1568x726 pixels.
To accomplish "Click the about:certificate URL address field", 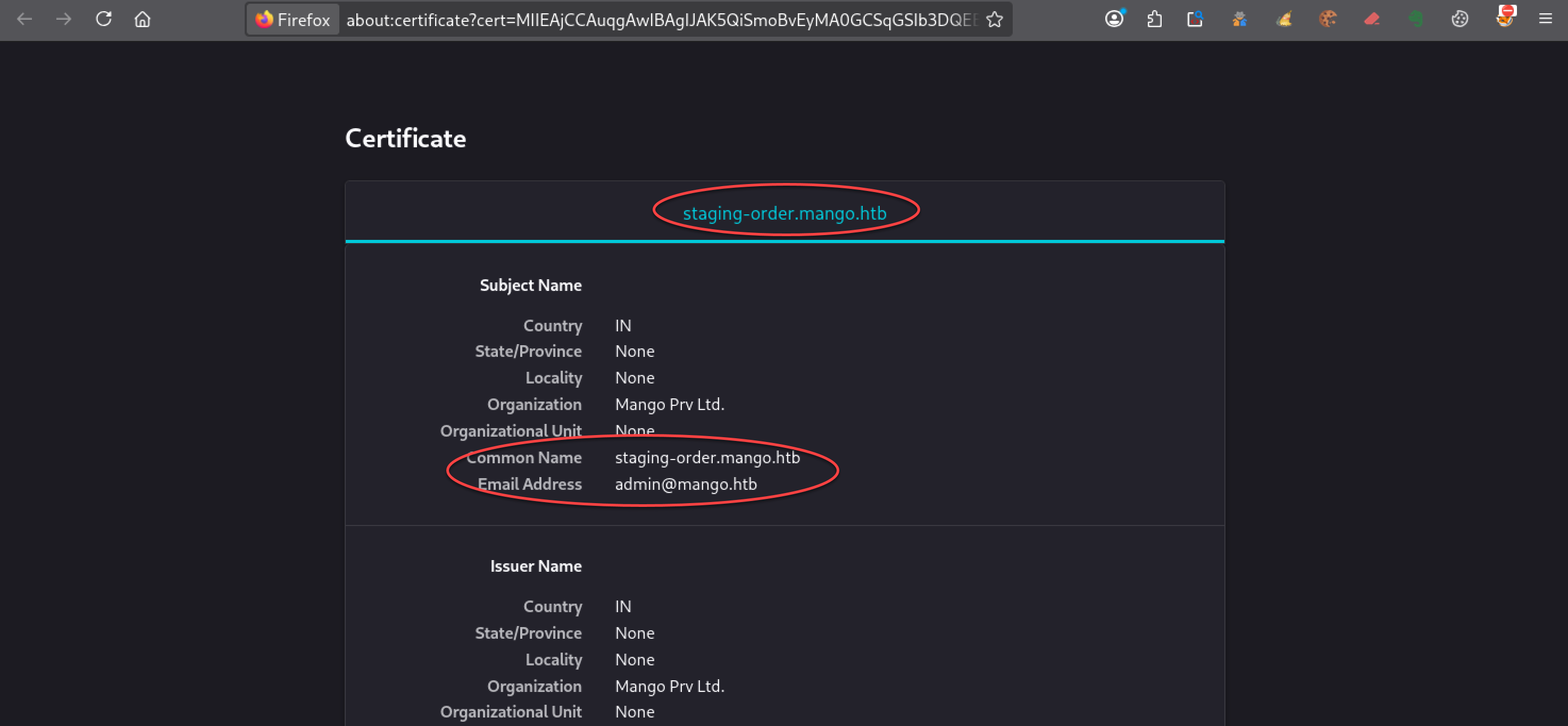I will (x=661, y=20).
